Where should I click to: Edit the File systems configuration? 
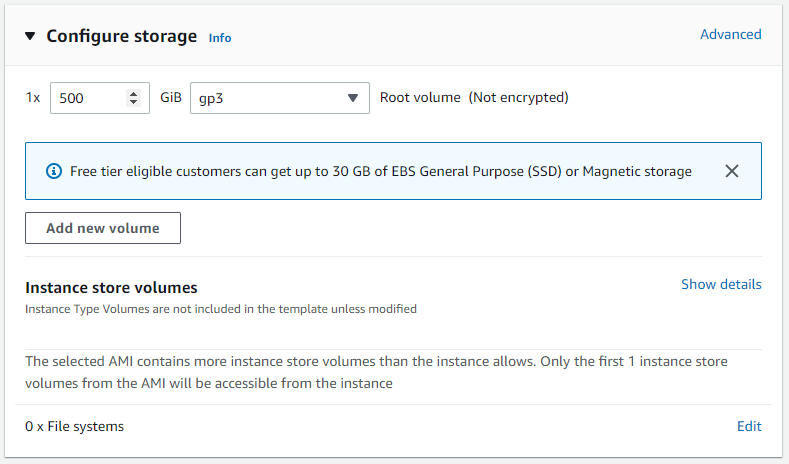pos(749,426)
